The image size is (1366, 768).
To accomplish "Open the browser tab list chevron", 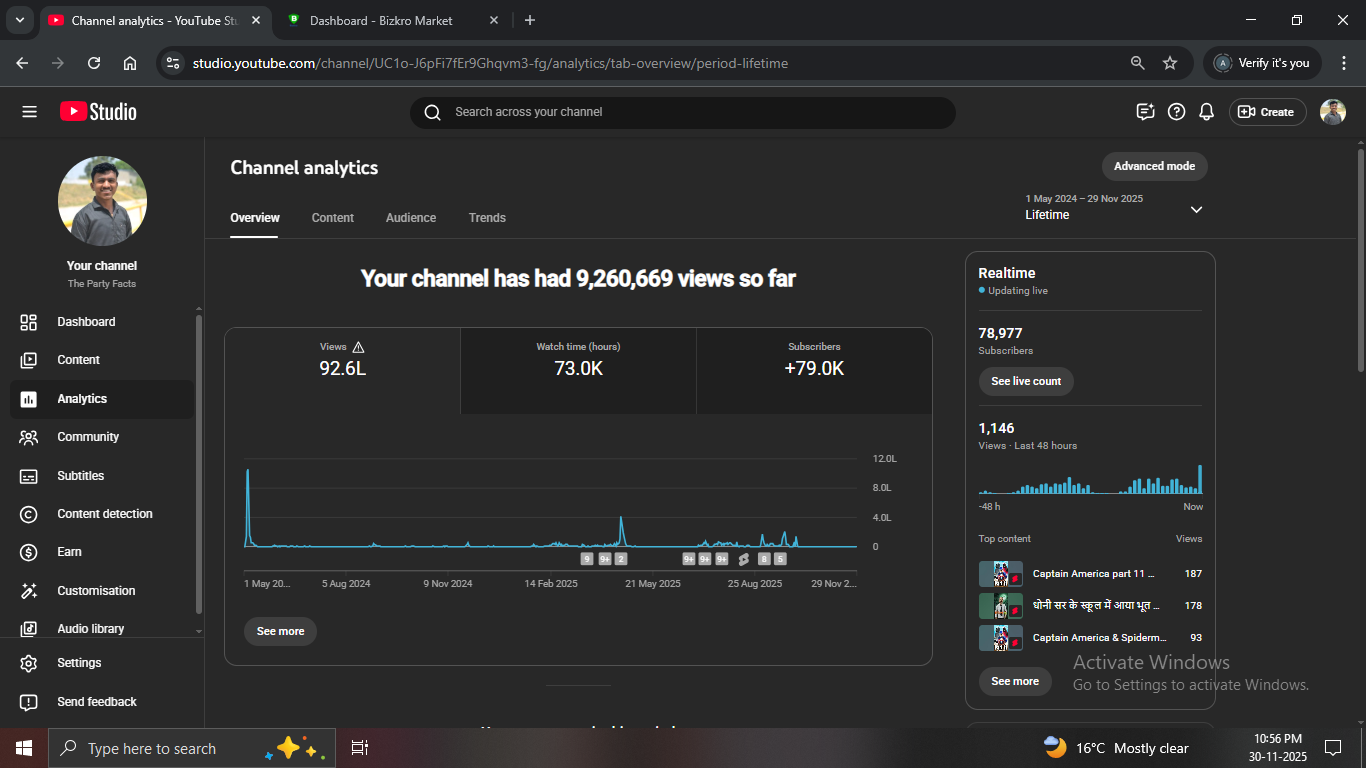I will 19,20.
